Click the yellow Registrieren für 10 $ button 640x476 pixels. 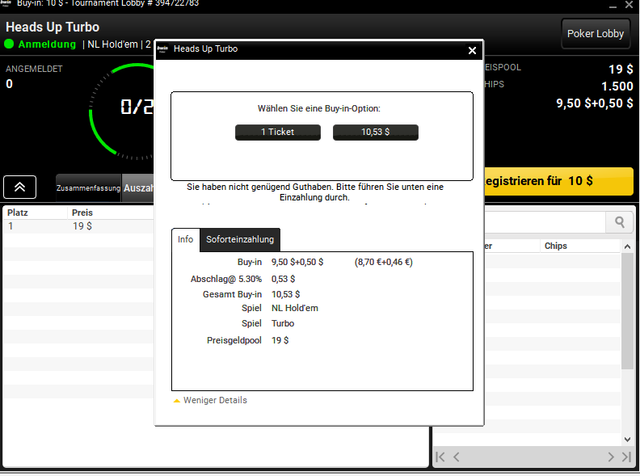tap(558, 181)
